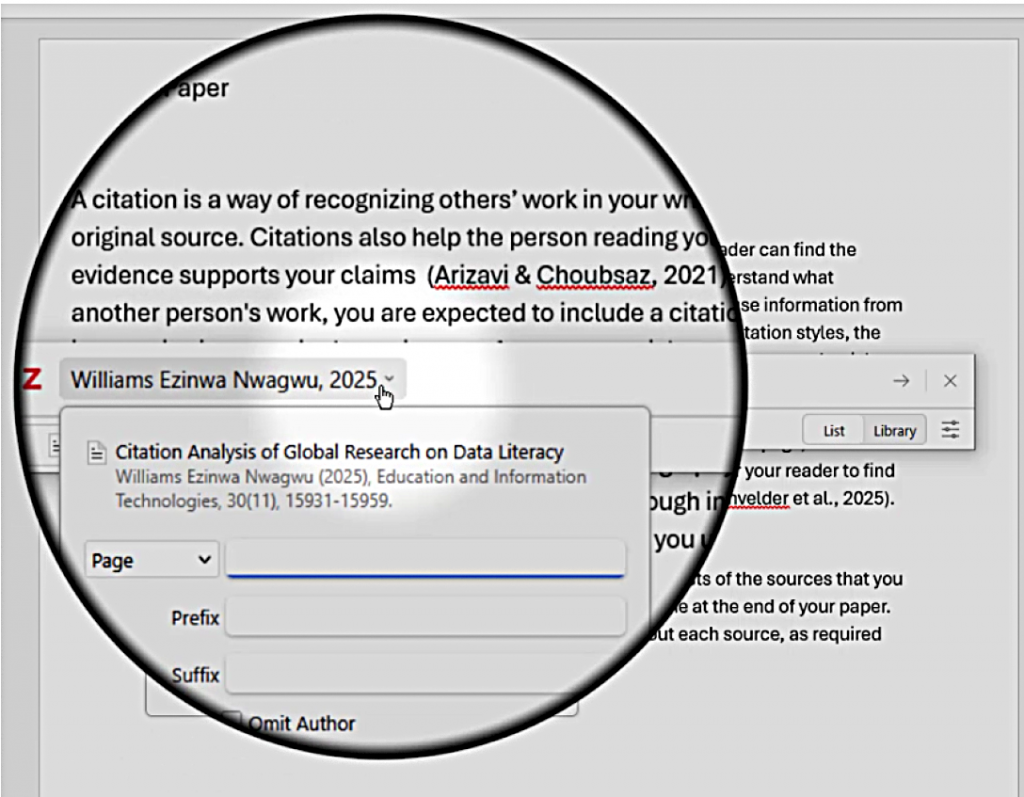Focus the page number input field
The image size is (1024, 797).
tap(425, 558)
